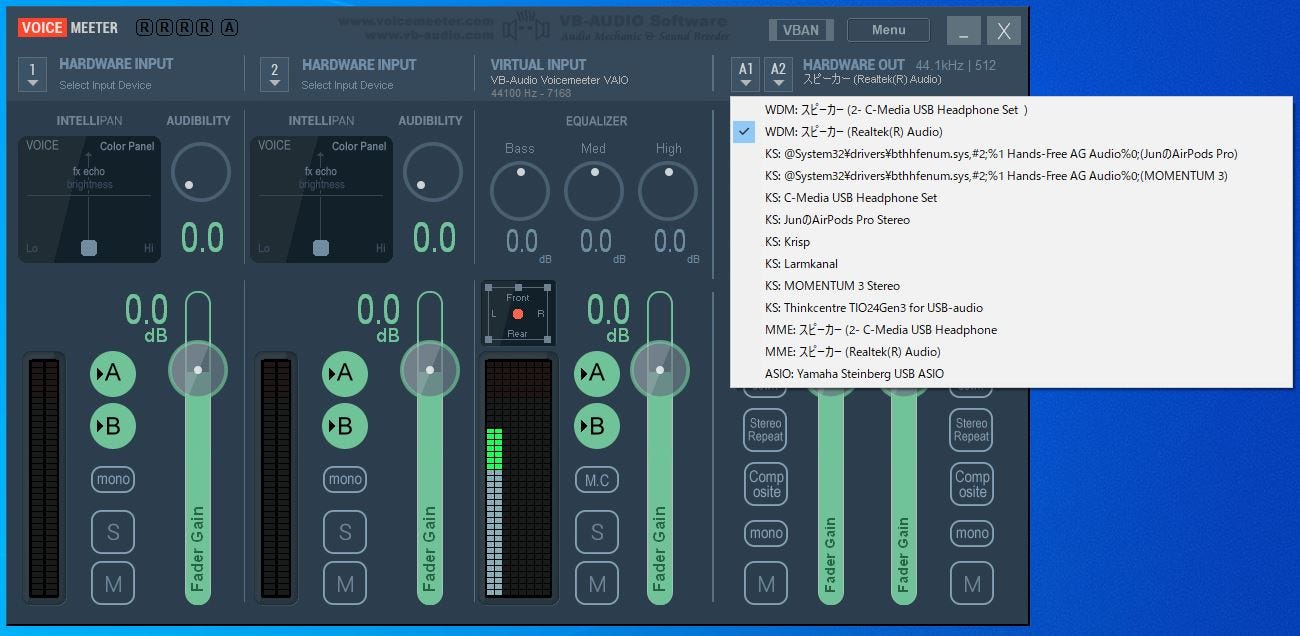Click Input 1 Fader Gain knob

[x=198, y=369]
